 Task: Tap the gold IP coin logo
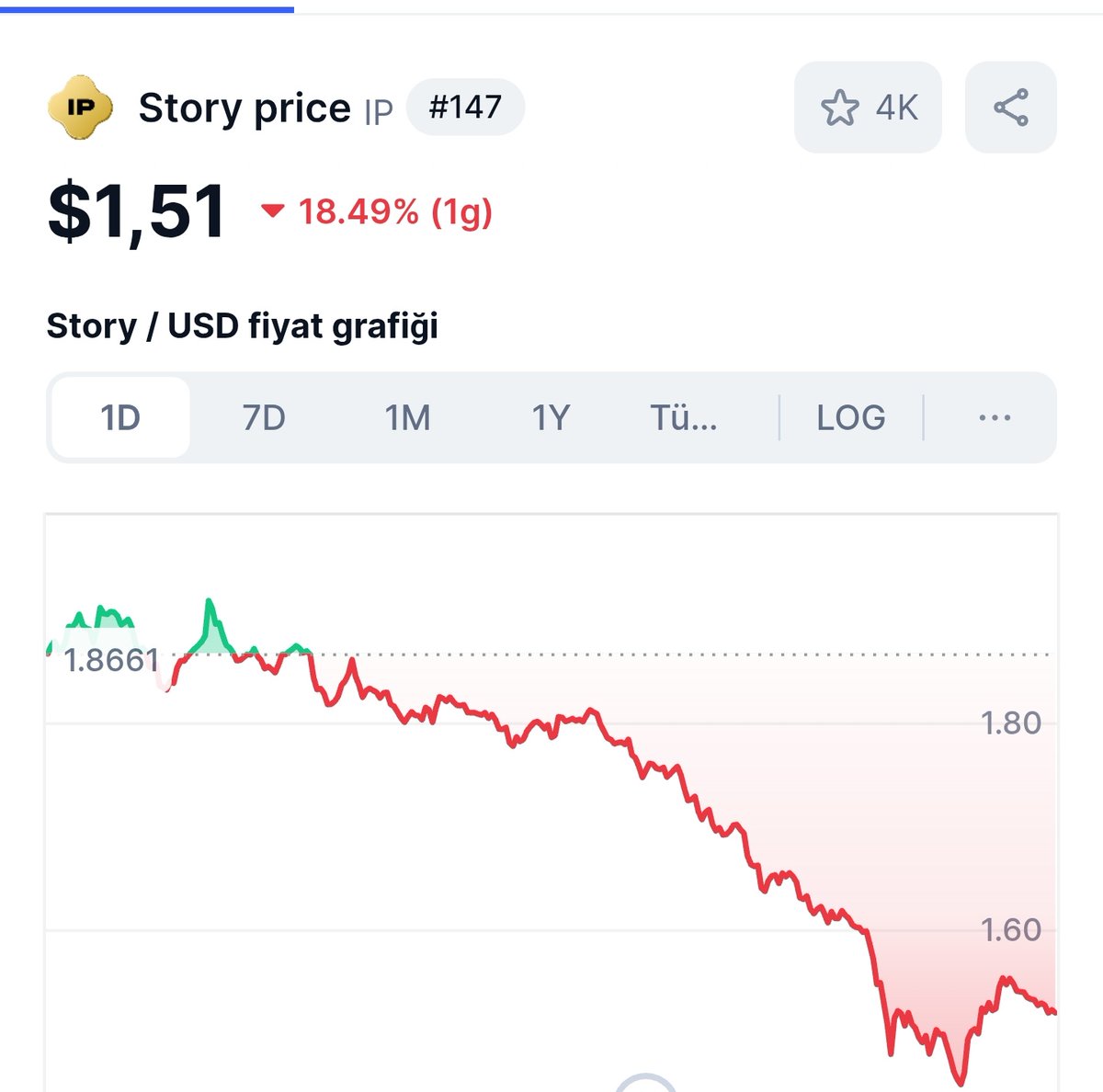point(80,108)
